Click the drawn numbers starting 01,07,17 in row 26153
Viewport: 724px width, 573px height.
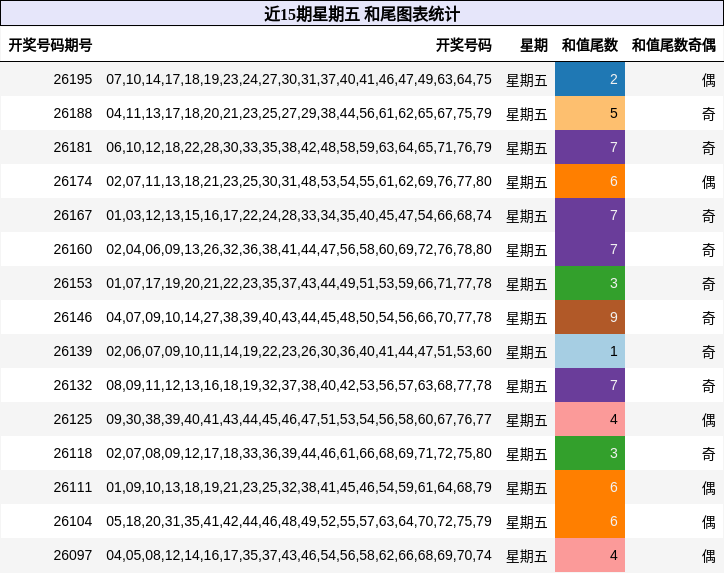coord(299,283)
